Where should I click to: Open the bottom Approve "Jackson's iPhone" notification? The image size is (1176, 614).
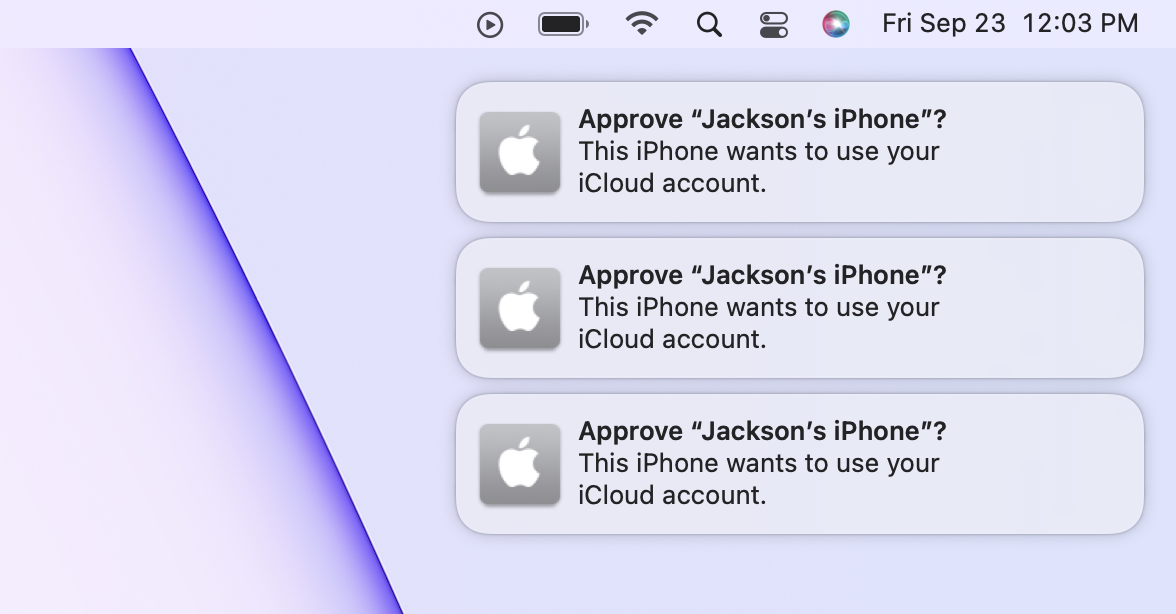(x=800, y=463)
